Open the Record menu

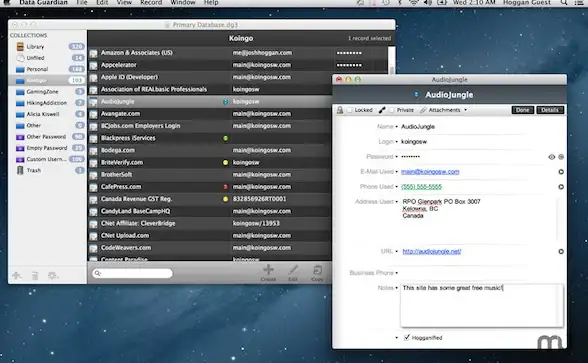(151, 3)
